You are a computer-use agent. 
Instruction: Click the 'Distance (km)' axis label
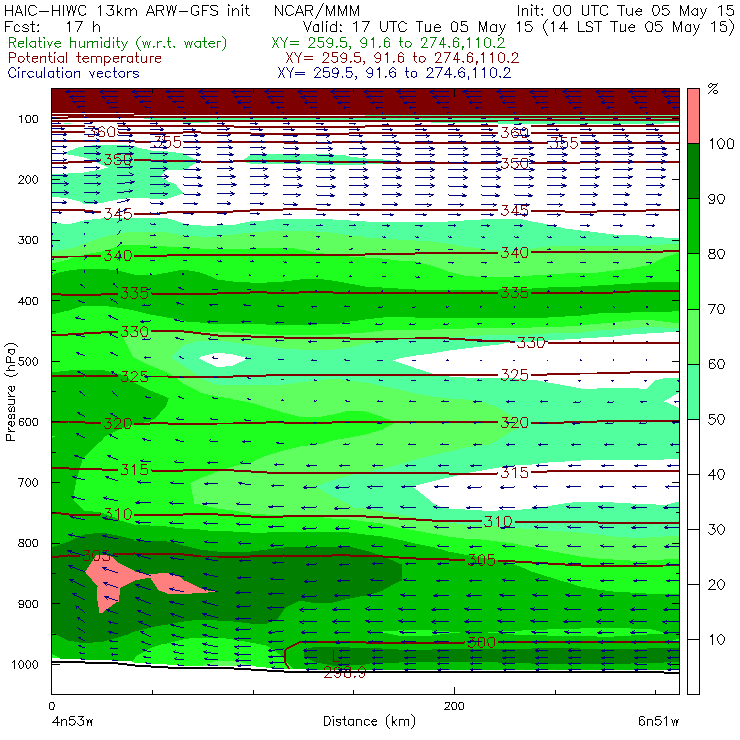coord(369,721)
